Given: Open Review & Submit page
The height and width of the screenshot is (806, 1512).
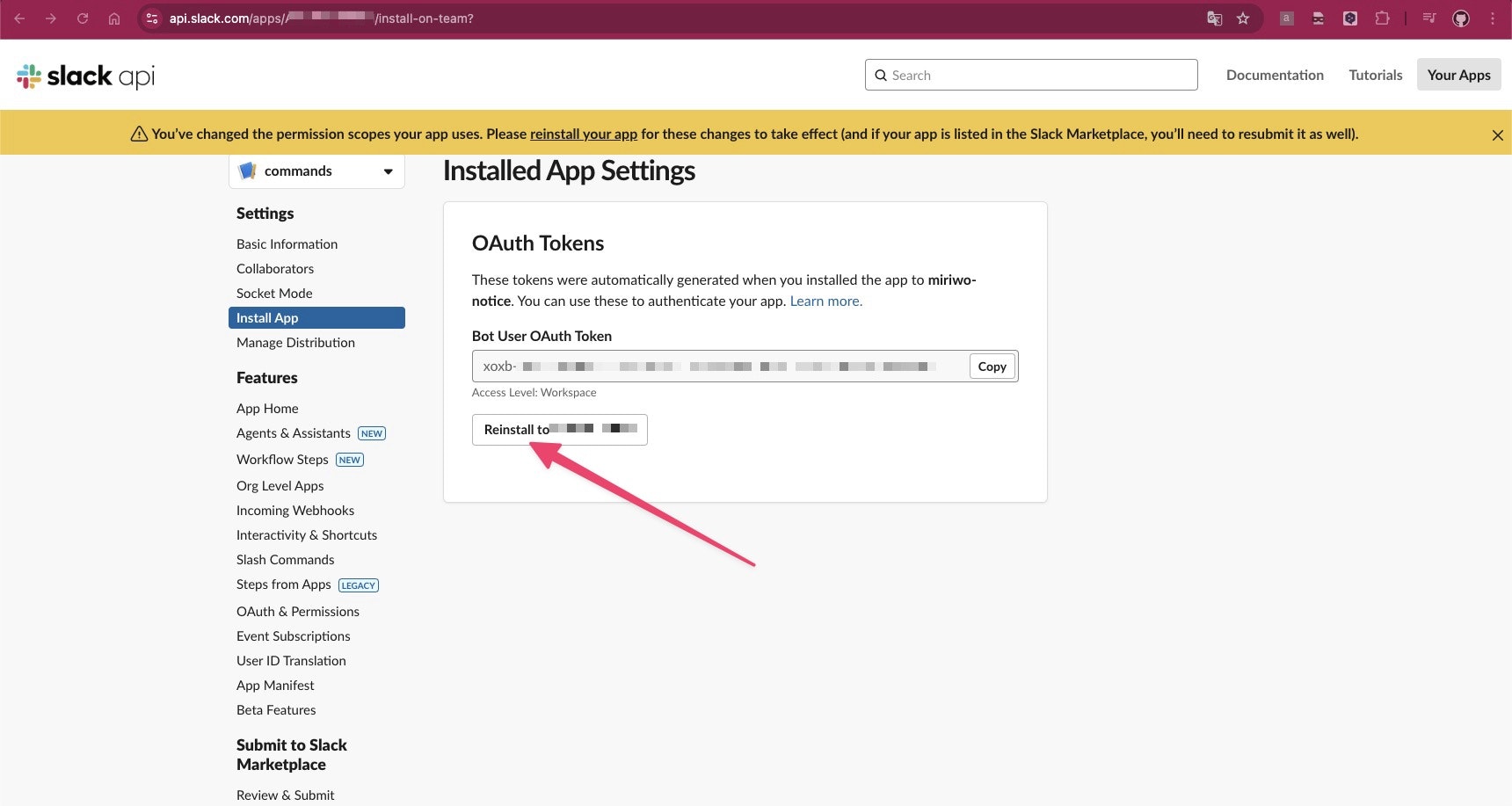Looking at the screenshot, I should pyautogui.click(x=286, y=795).
